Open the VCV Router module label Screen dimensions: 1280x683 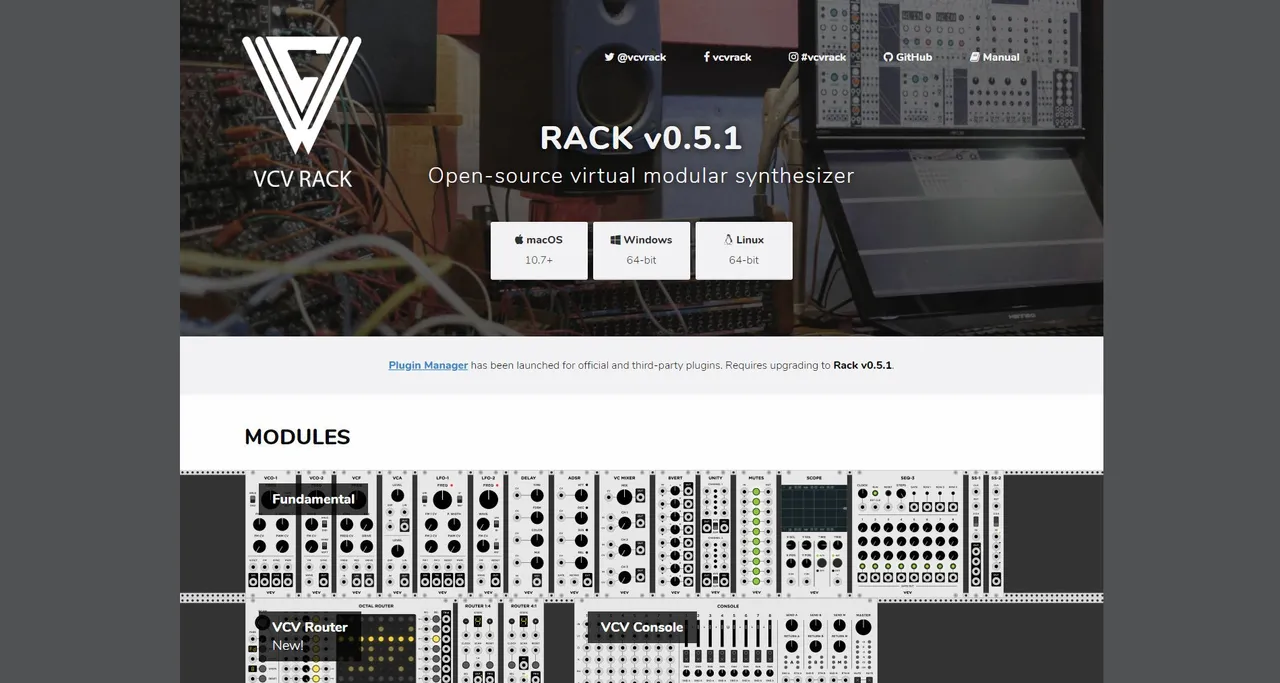[310, 636]
